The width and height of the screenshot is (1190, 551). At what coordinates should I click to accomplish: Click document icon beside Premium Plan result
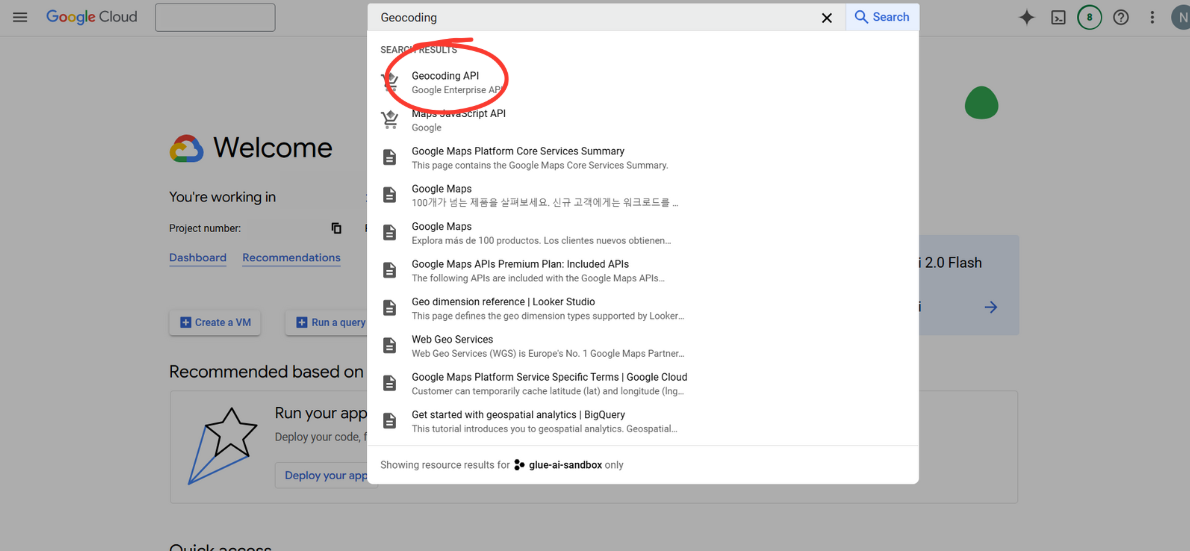pos(389,270)
